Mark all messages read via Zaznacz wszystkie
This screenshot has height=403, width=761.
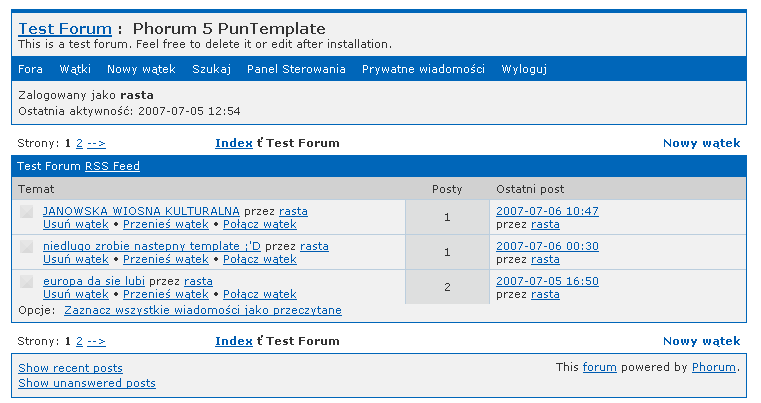[x=203, y=310]
